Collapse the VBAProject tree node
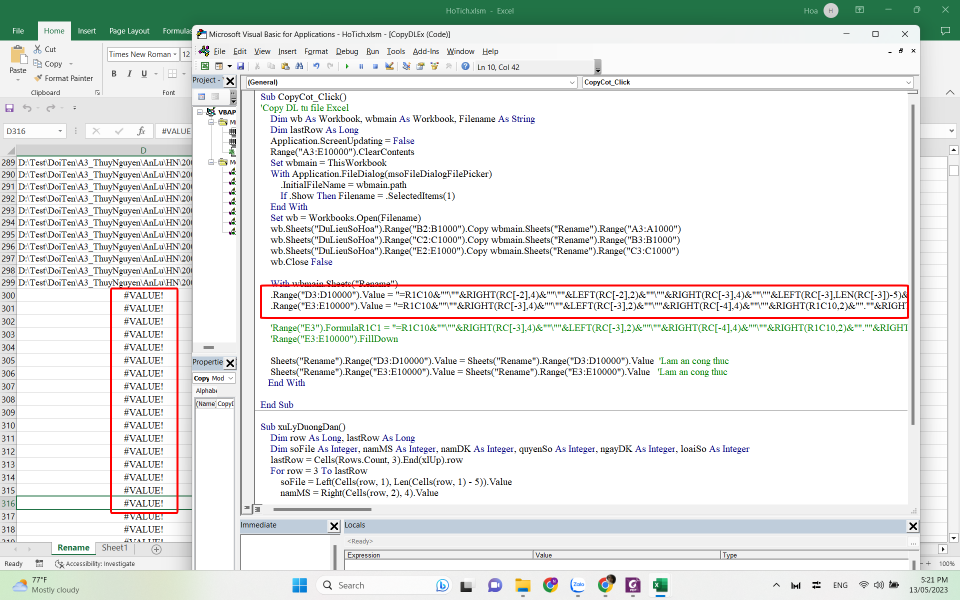Screen dimensions: 960x600 click(x=199, y=113)
